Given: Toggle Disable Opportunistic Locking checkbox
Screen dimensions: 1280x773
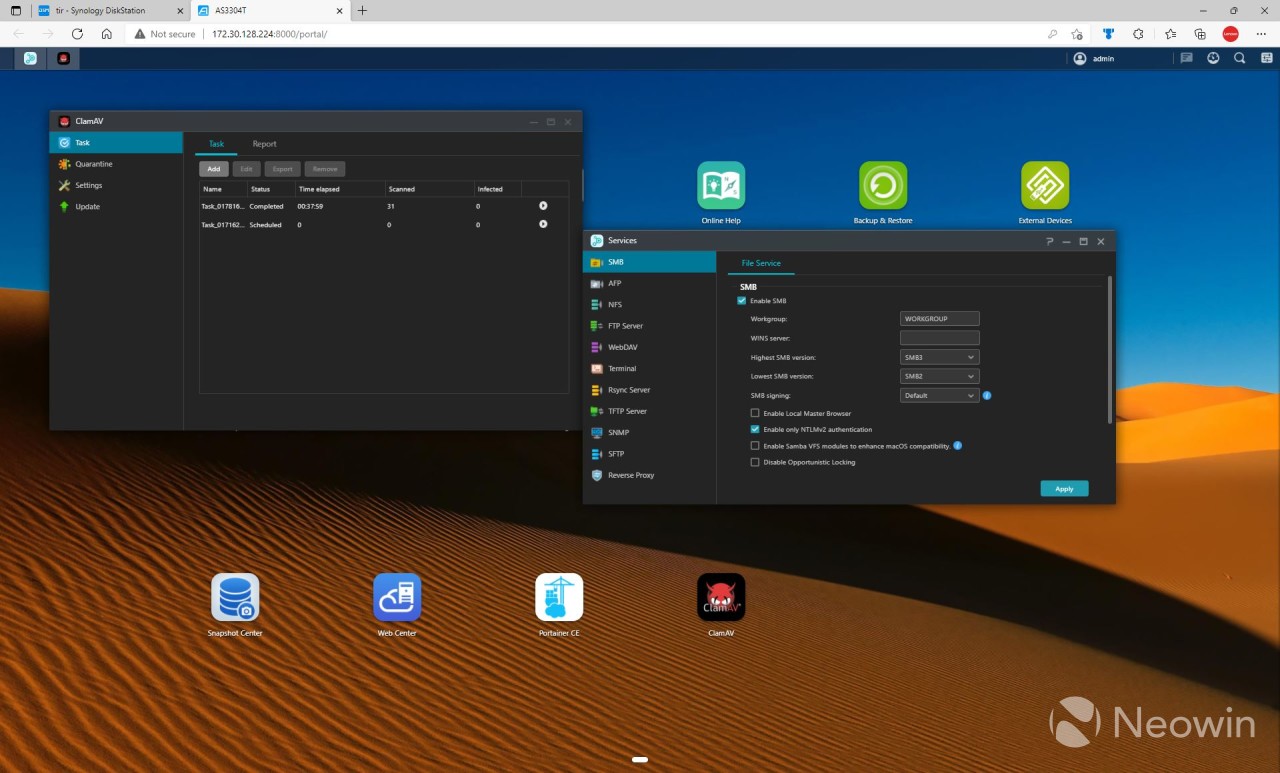Looking at the screenshot, I should coord(755,462).
